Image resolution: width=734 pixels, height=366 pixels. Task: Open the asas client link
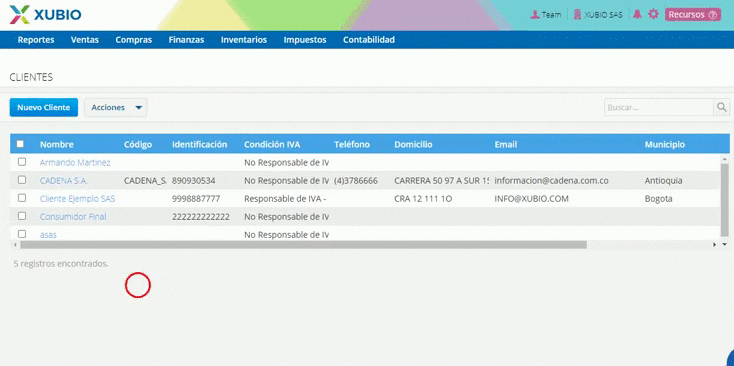pyautogui.click(x=48, y=234)
